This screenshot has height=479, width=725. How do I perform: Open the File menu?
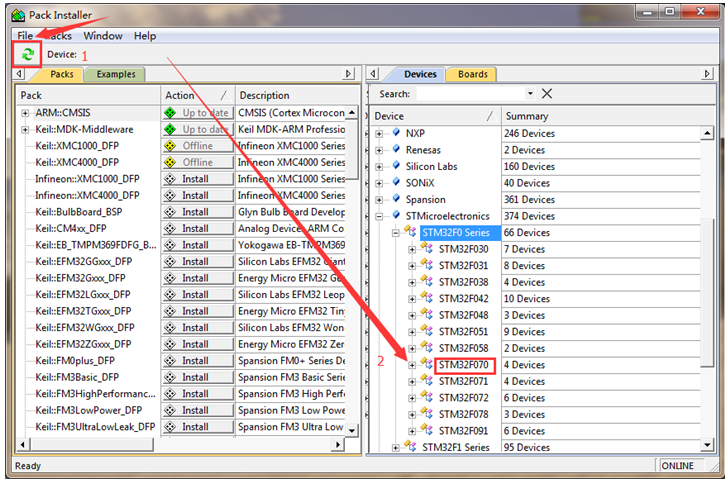point(25,36)
